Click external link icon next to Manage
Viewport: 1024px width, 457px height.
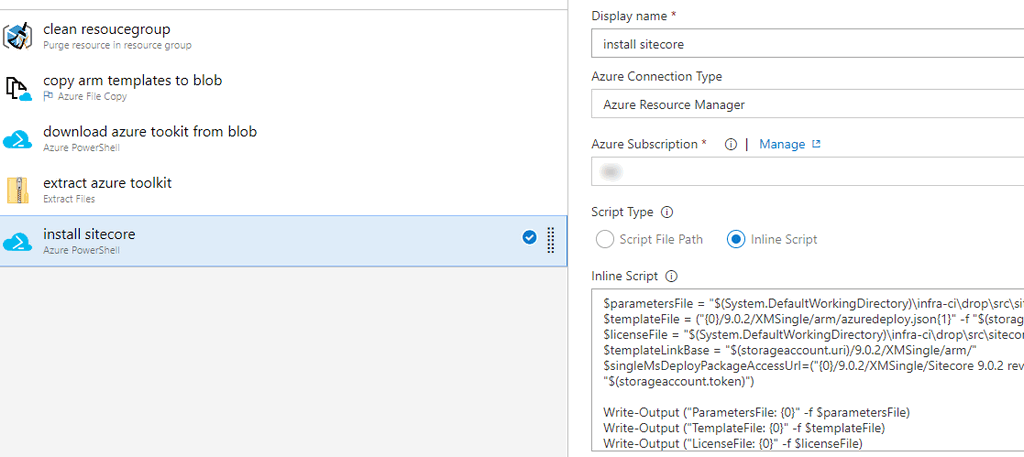tap(816, 144)
